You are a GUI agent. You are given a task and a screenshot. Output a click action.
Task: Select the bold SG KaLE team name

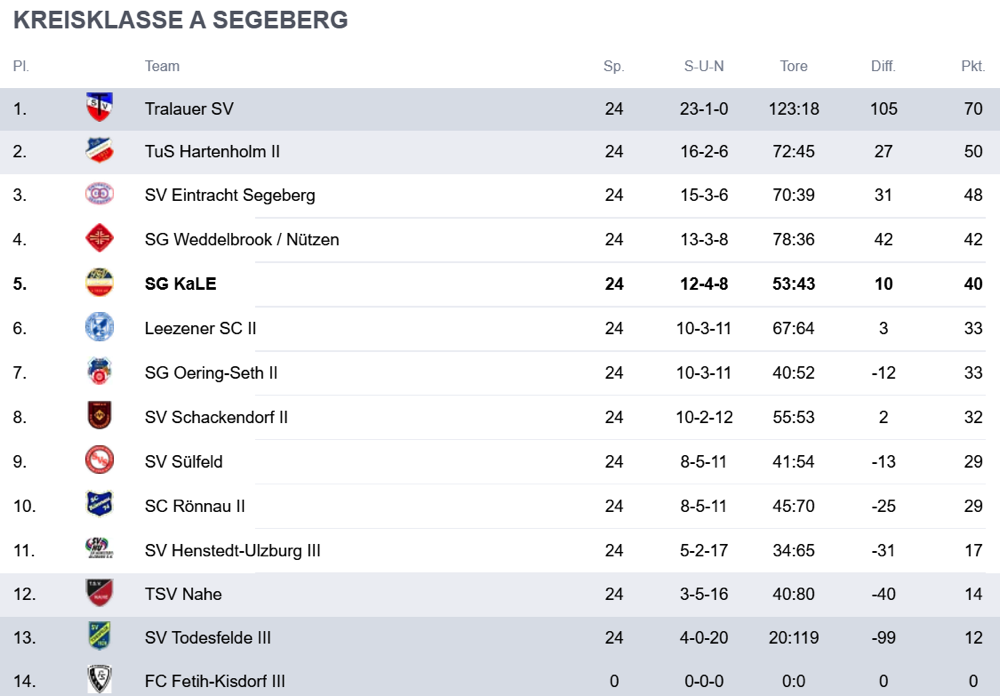click(180, 284)
